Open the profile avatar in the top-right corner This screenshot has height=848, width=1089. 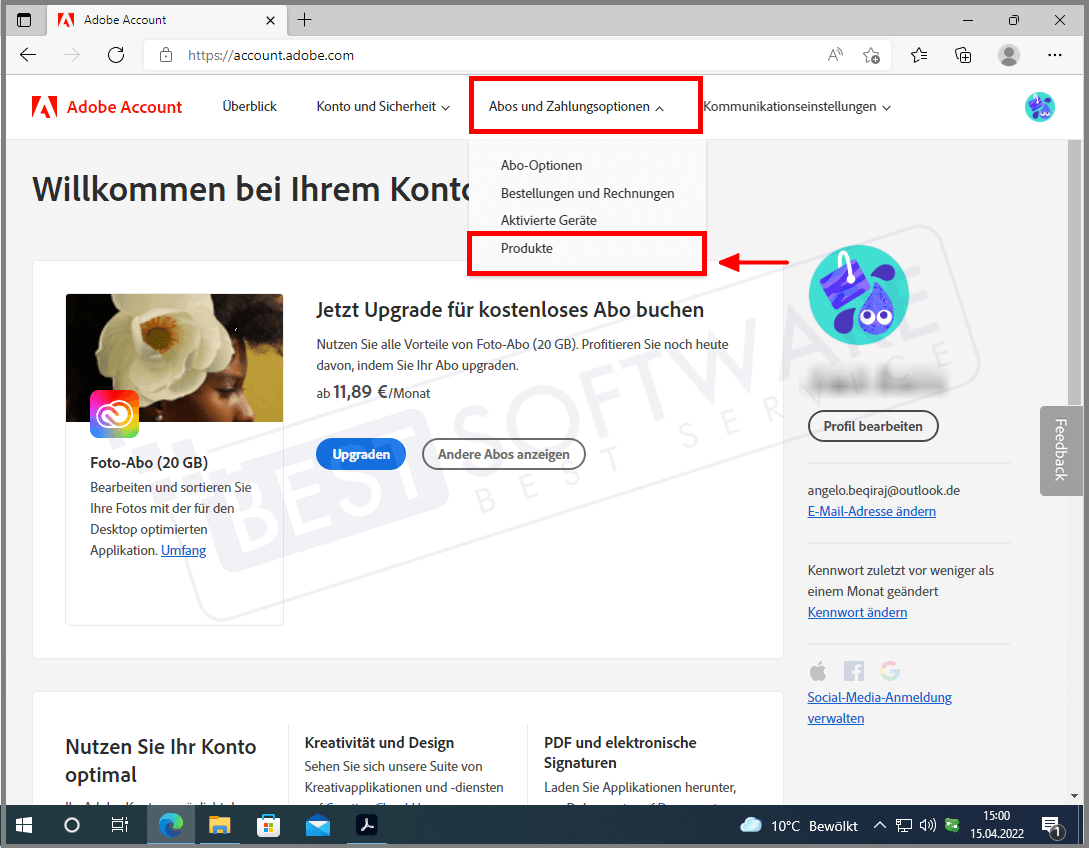click(x=1040, y=106)
